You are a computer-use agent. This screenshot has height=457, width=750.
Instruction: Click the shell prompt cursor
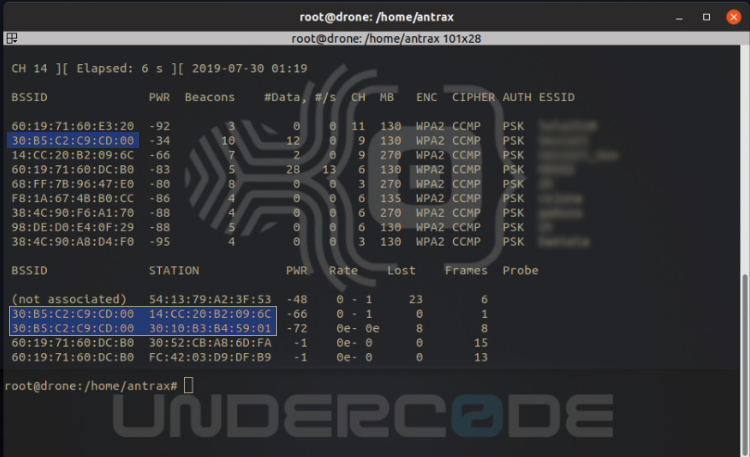(x=188, y=385)
